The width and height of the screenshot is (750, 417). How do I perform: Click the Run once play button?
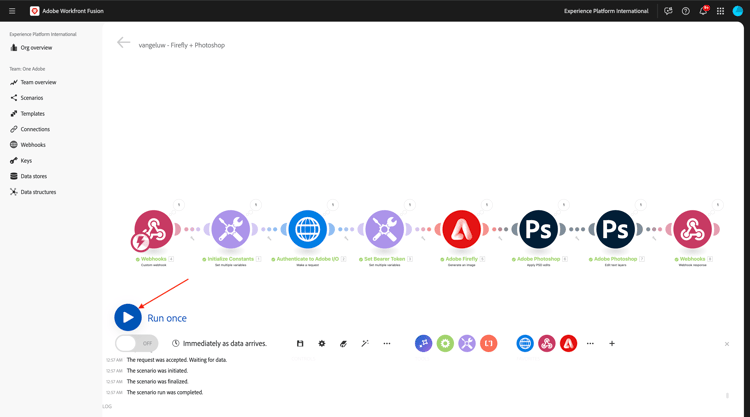coord(128,318)
